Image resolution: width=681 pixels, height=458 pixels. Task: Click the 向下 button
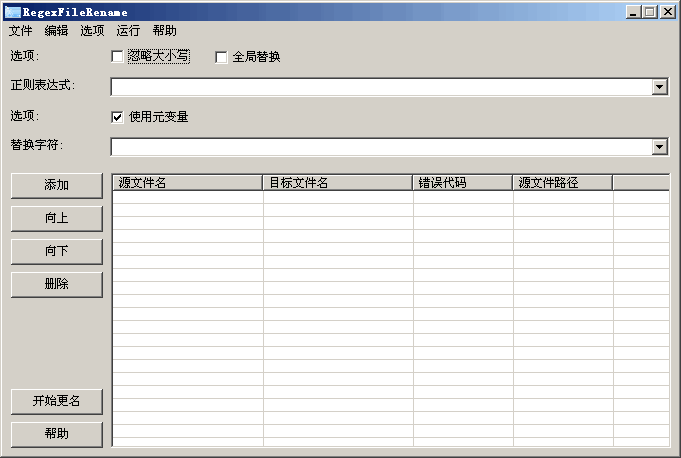57,251
